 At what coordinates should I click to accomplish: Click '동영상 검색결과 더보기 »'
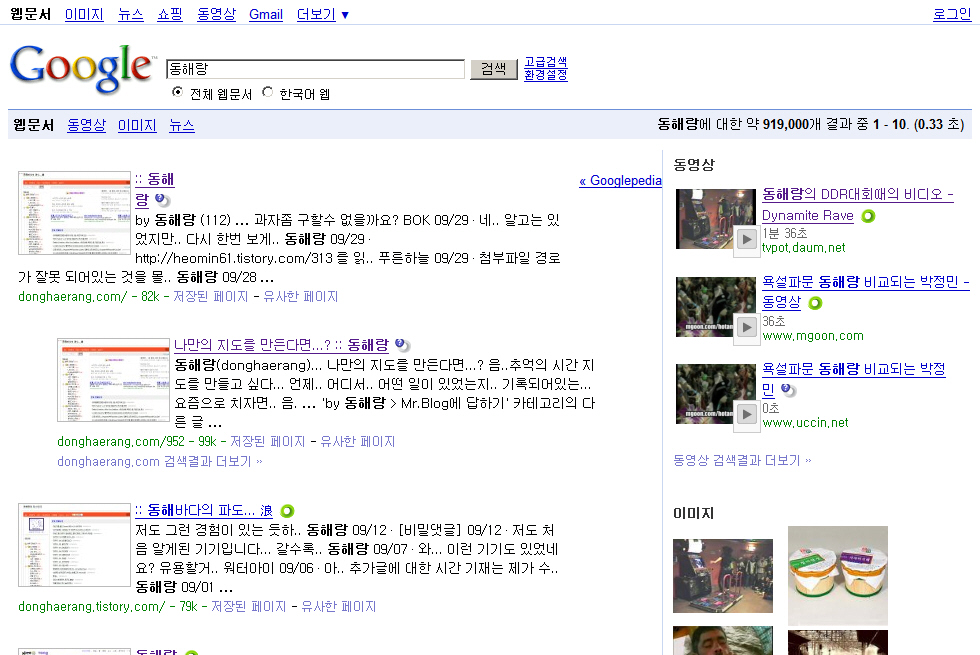[x=742, y=461]
